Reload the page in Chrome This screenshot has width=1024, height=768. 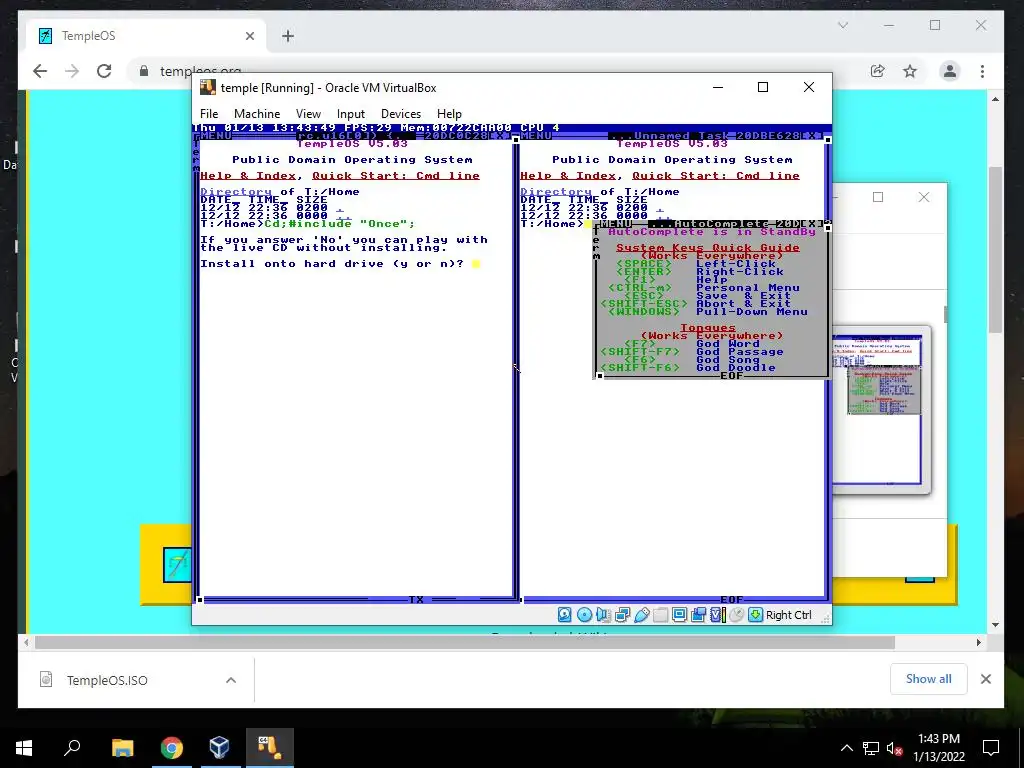(104, 71)
